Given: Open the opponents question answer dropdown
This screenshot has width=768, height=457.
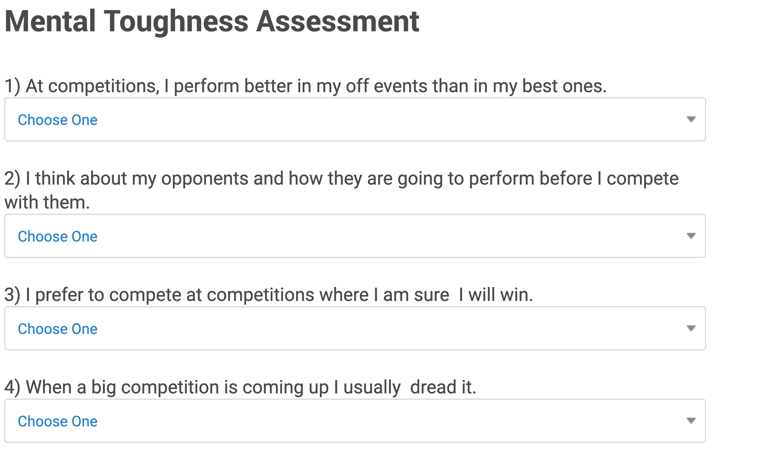Looking at the screenshot, I should 355,236.
